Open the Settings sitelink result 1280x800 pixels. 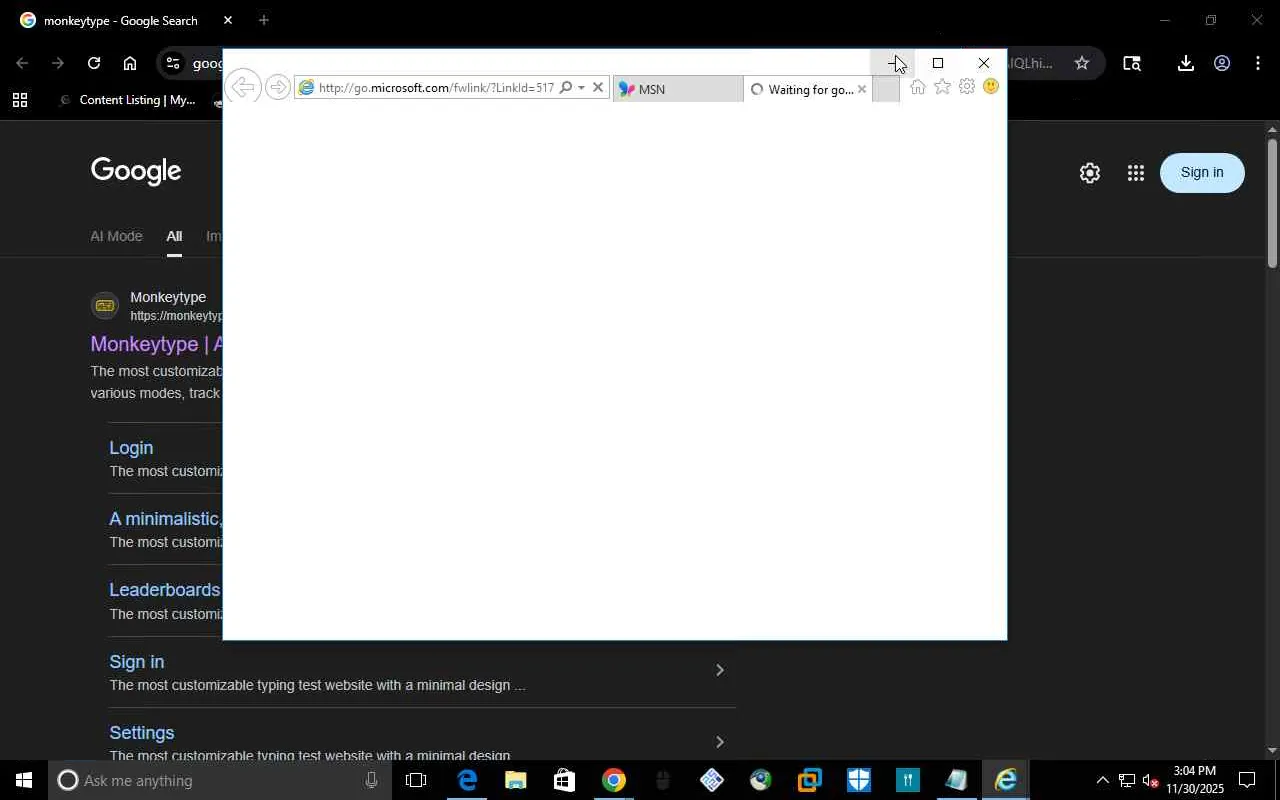coord(142,733)
